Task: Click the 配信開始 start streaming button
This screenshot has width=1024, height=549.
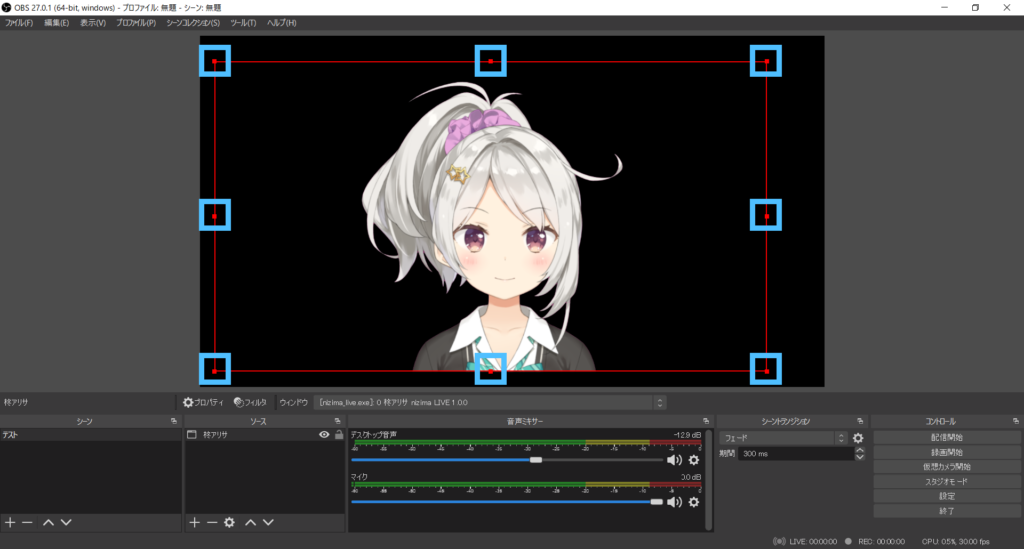Action: pos(946,437)
